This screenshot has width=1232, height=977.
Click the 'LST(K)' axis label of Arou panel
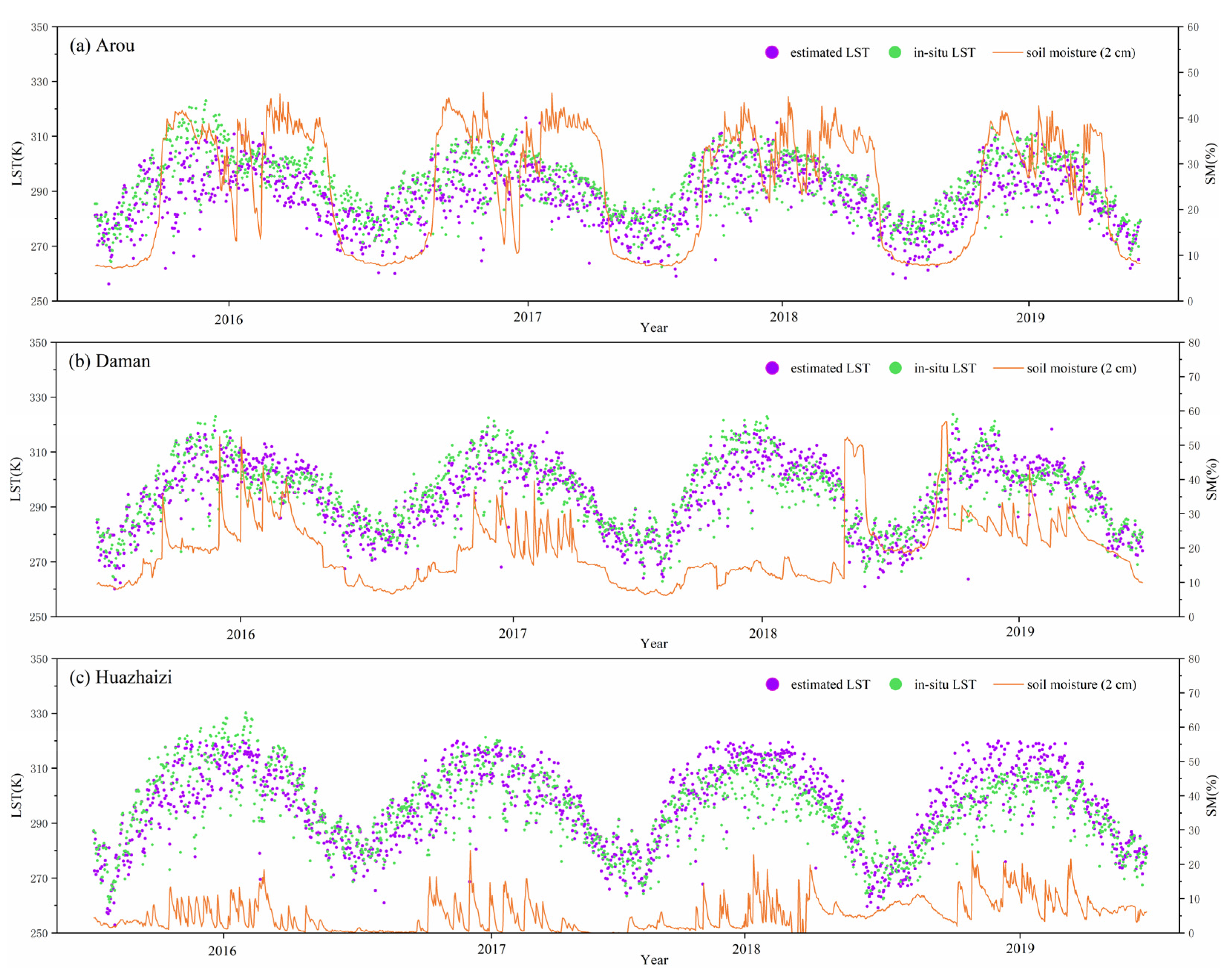[17, 163]
